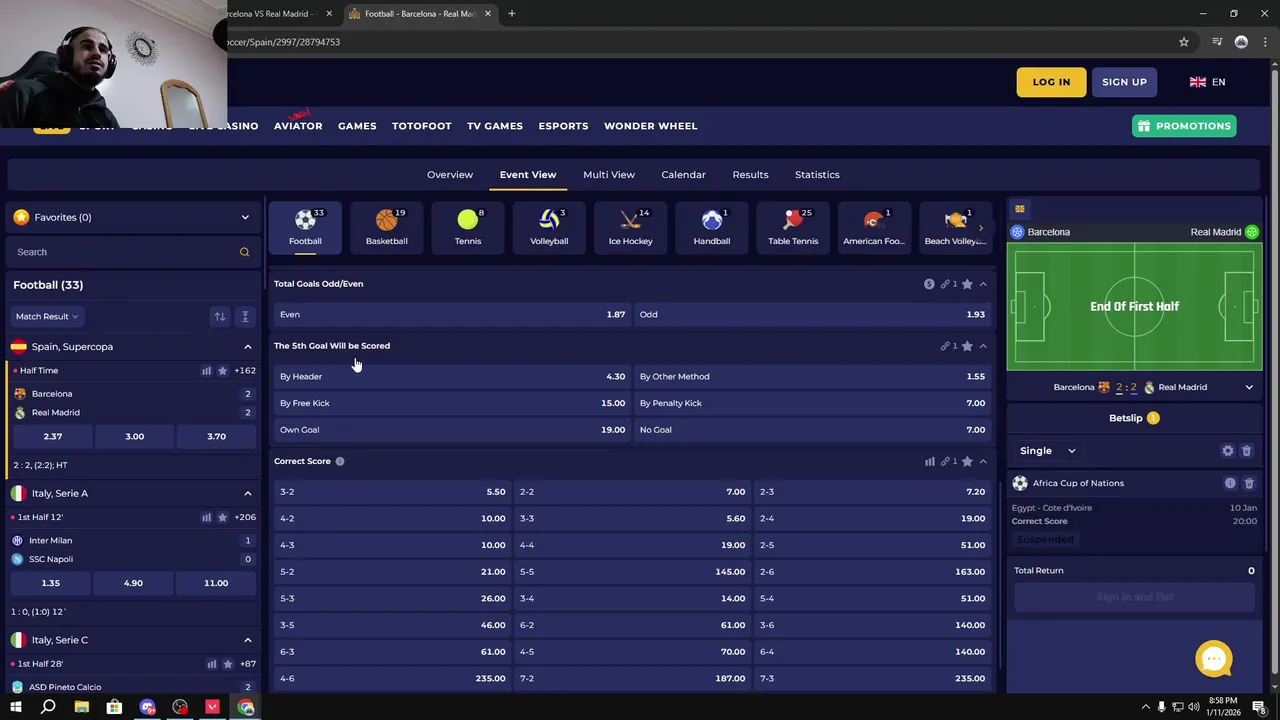Star the Total Goals Odd/Even market
The width and height of the screenshot is (1280, 720).
point(967,284)
